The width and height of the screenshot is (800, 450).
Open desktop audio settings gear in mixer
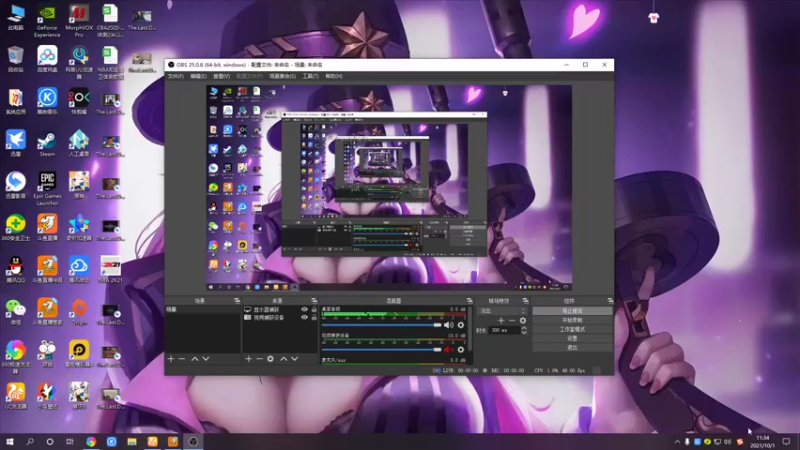pos(461,325)
